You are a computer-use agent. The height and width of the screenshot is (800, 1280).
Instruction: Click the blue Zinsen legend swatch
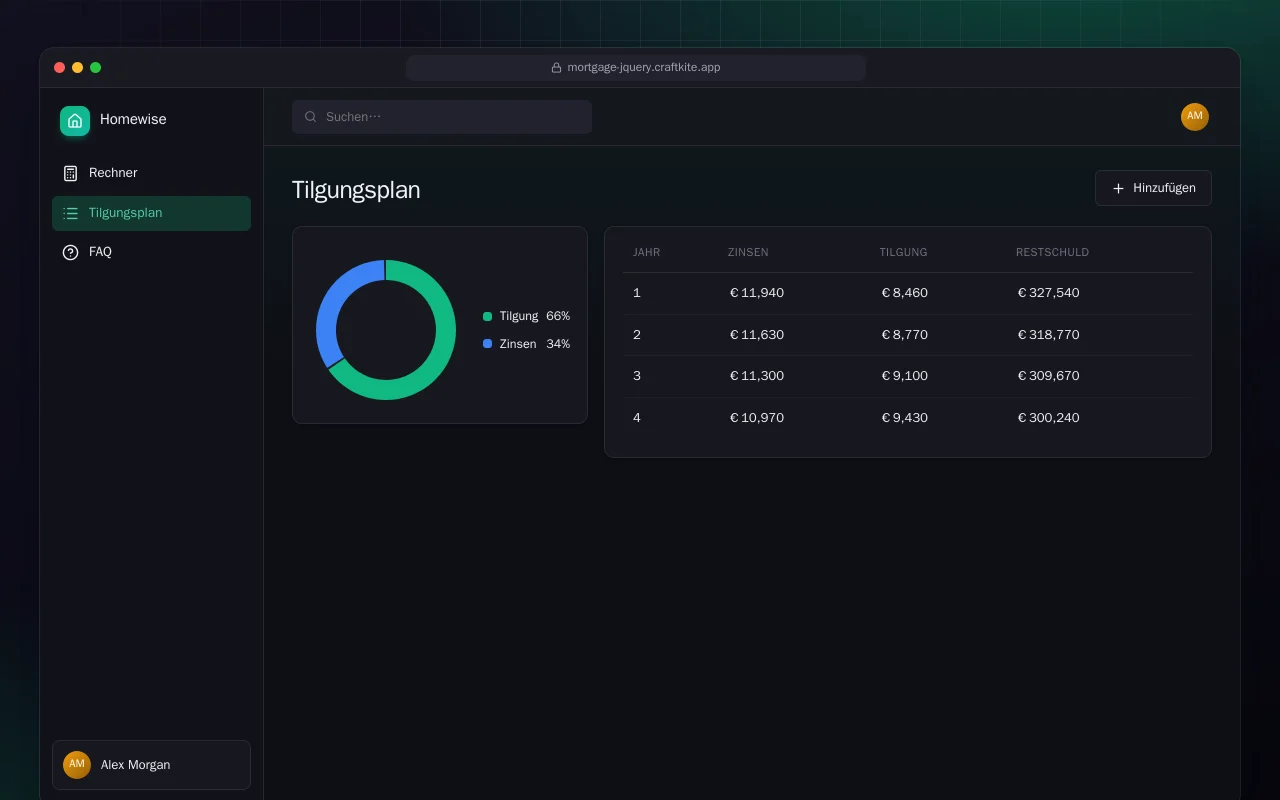487,344
